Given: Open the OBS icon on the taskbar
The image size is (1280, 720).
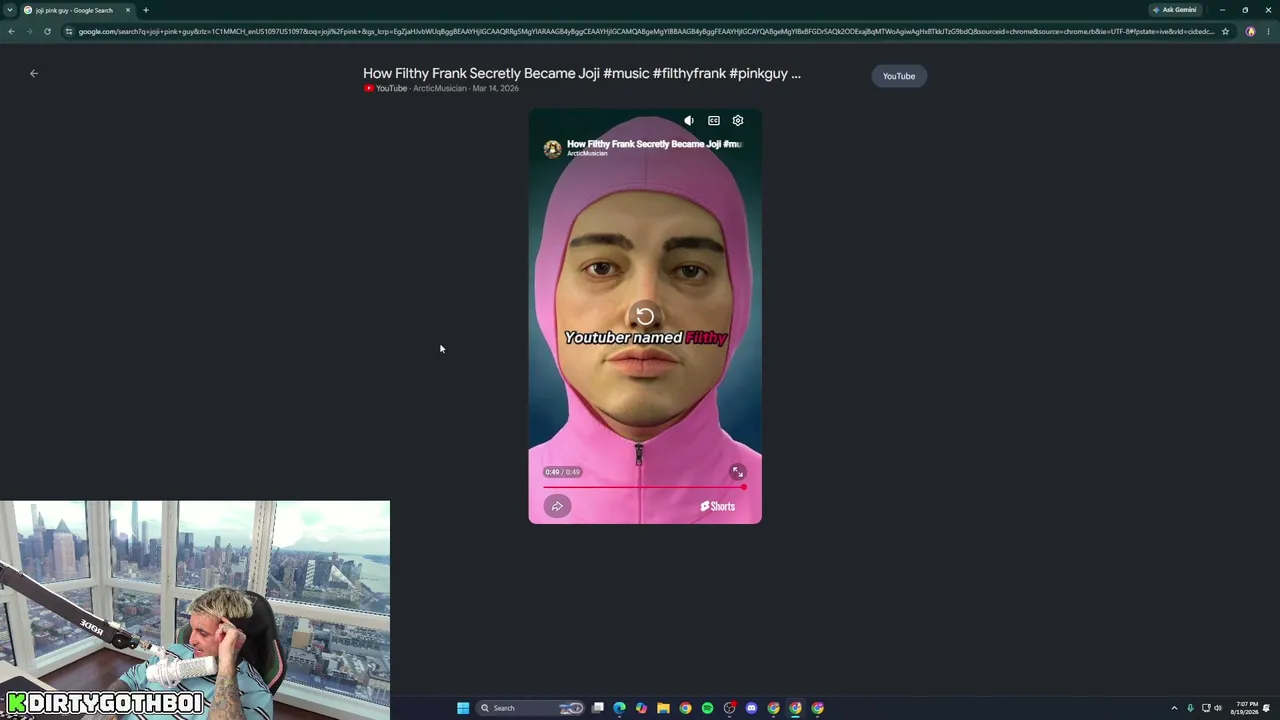Looking at the screenshot, I should click(729, 708).
